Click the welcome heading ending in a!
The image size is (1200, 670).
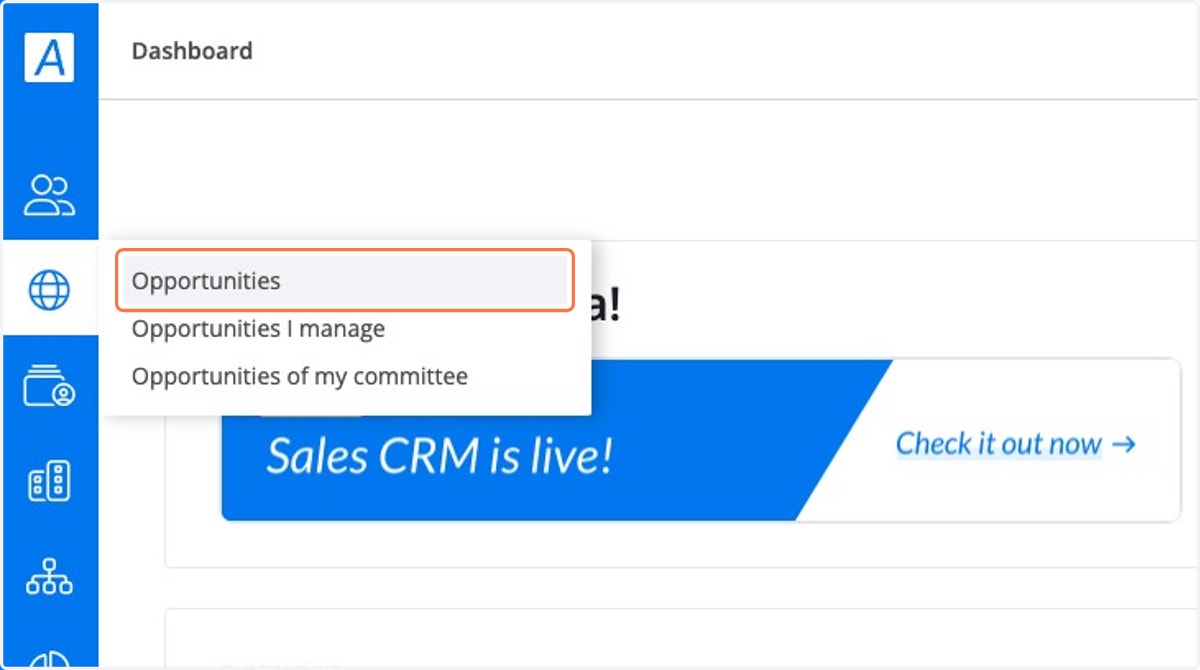point(608,306)
